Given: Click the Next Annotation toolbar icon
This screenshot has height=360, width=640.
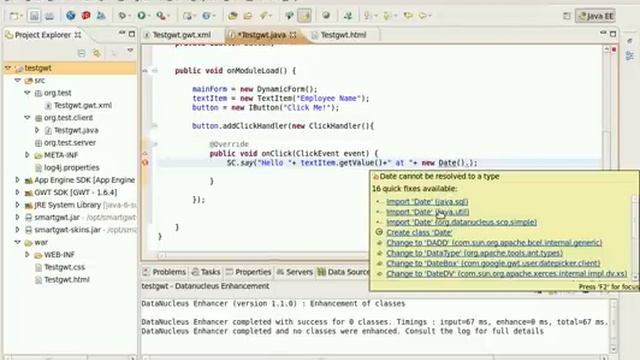Looking at the screenshot, I should [367, 16].
